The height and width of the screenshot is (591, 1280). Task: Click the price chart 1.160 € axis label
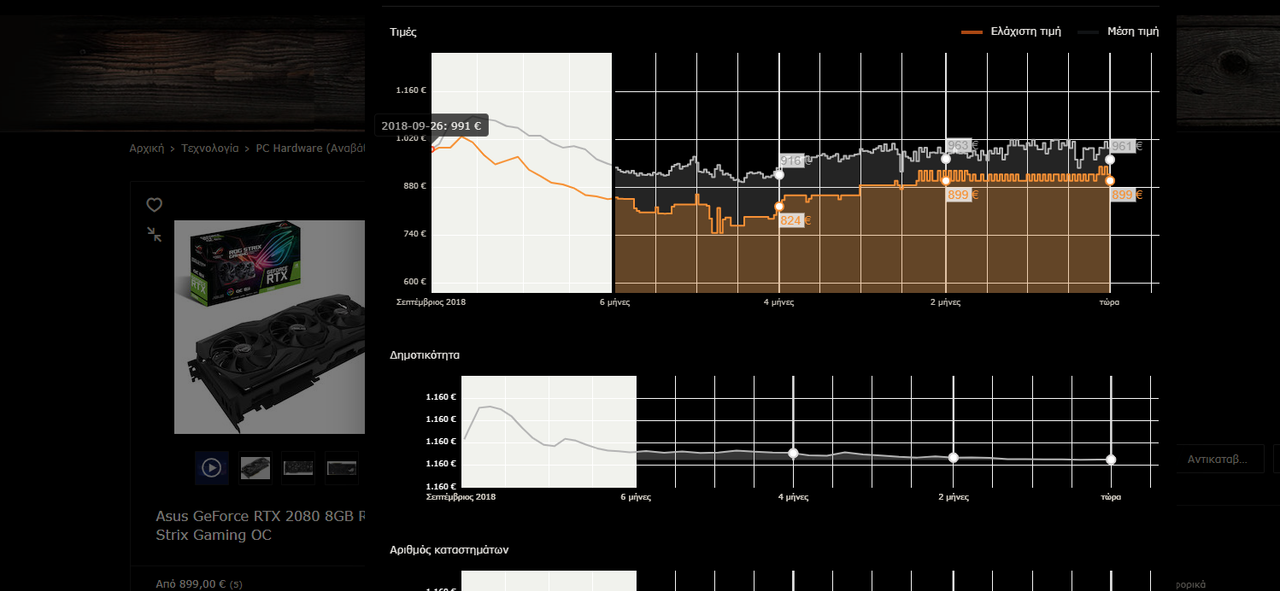[x=411, y=90]
